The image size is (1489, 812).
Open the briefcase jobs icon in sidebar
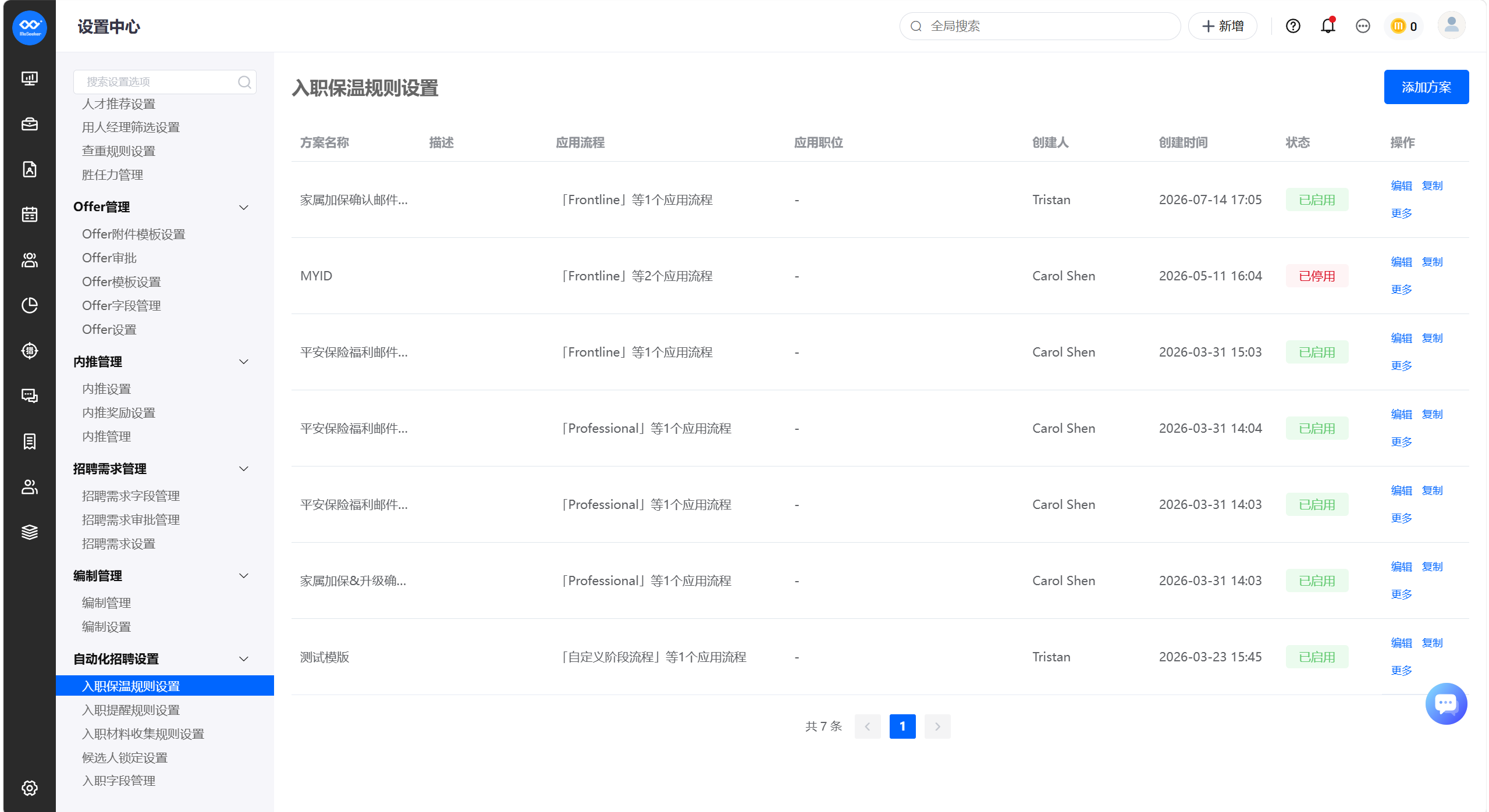(x=30, y=124)
